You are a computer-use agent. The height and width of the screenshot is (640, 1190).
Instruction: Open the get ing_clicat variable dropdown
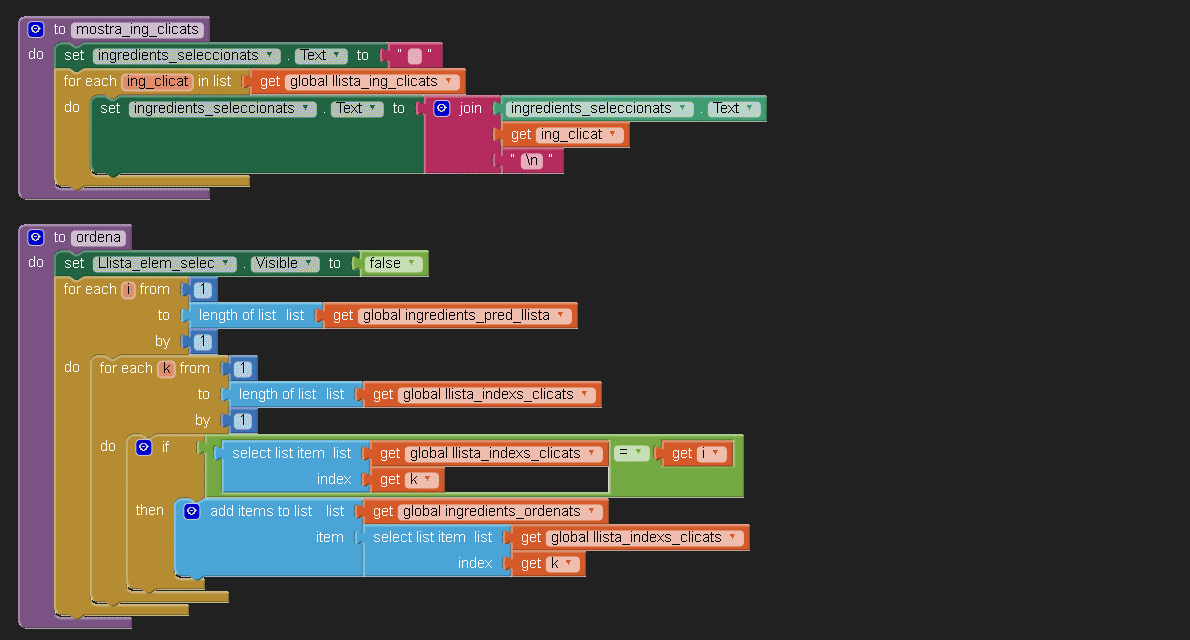(x=611, y=134)
